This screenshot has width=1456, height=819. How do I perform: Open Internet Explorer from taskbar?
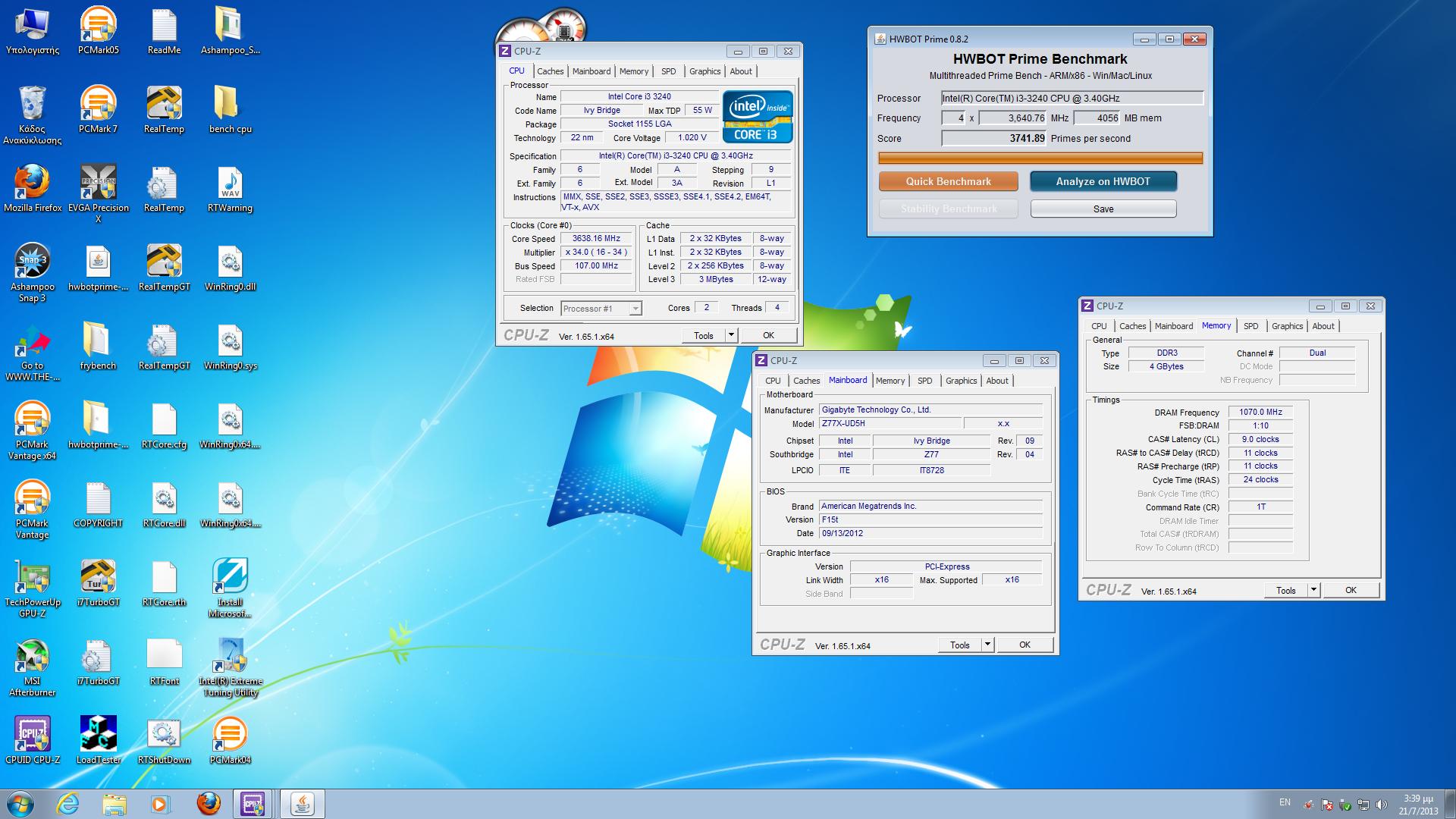click(67, 803)
